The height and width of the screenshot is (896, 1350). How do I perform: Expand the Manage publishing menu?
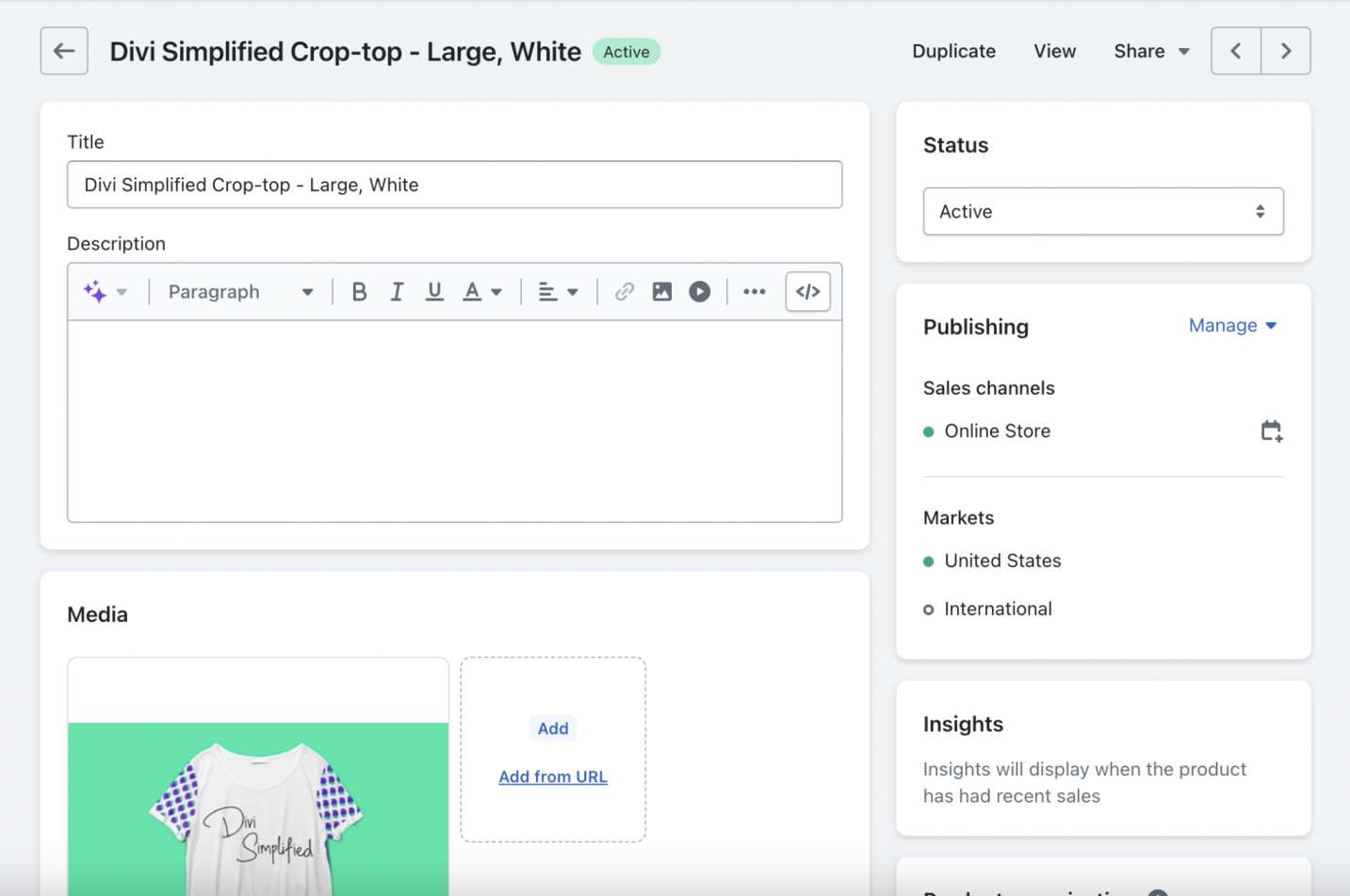1232,326
